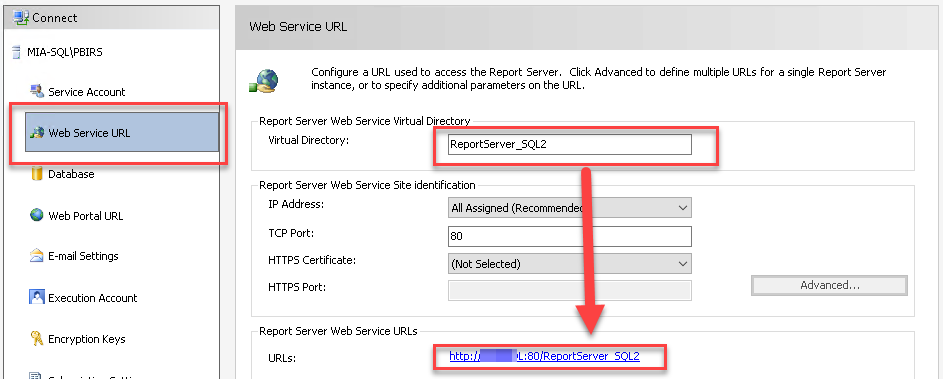This screenshot has height=379, width=943.
Task: Open the Execution Account page
Action: point(93,298)
